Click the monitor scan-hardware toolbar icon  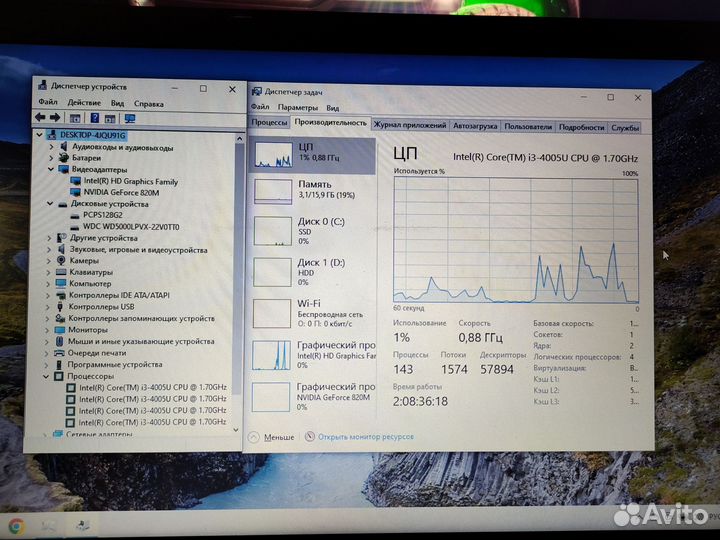pos(130,118)
